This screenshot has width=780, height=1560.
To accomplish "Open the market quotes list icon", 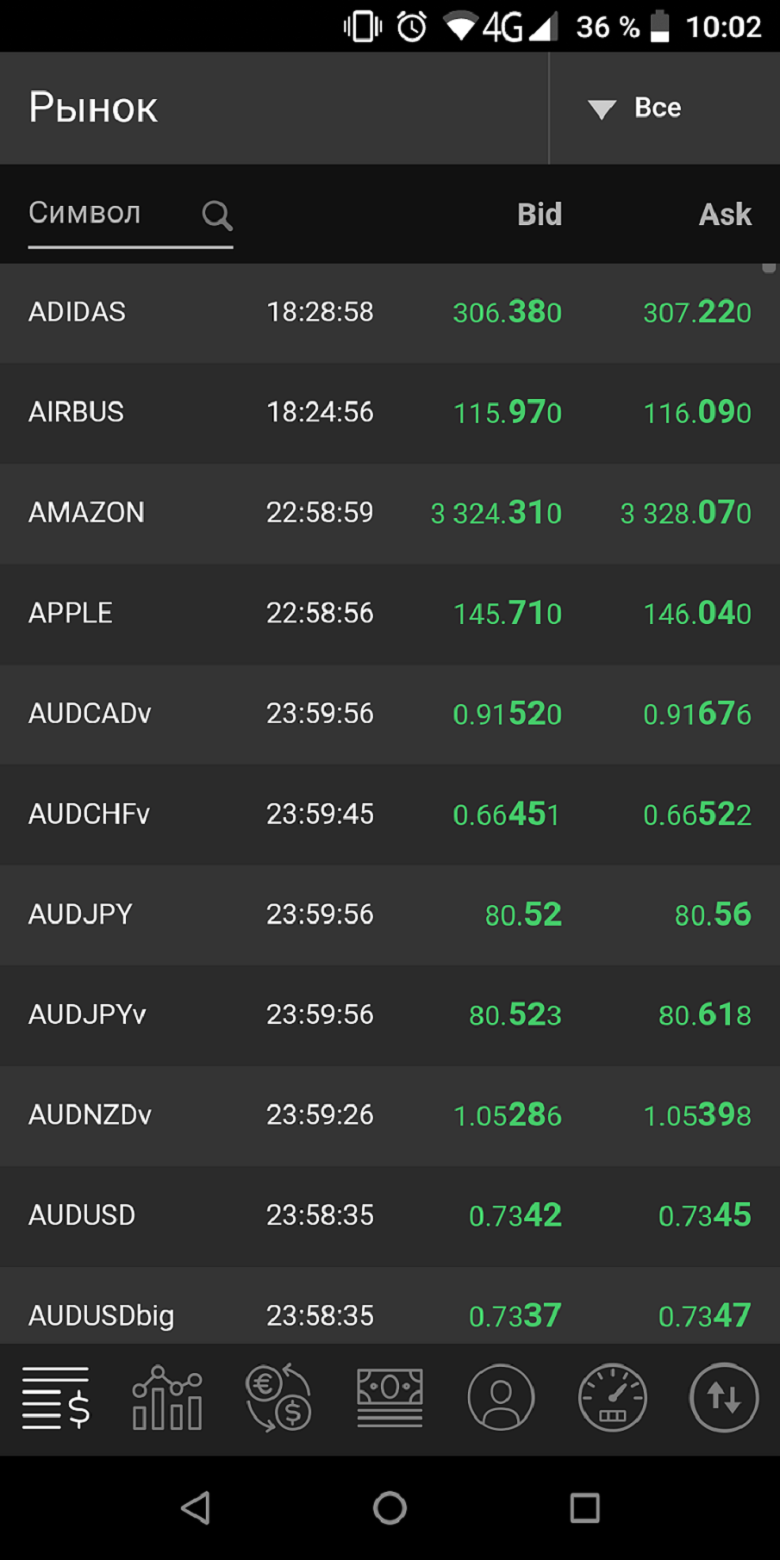I will (x=56, y=1397).
